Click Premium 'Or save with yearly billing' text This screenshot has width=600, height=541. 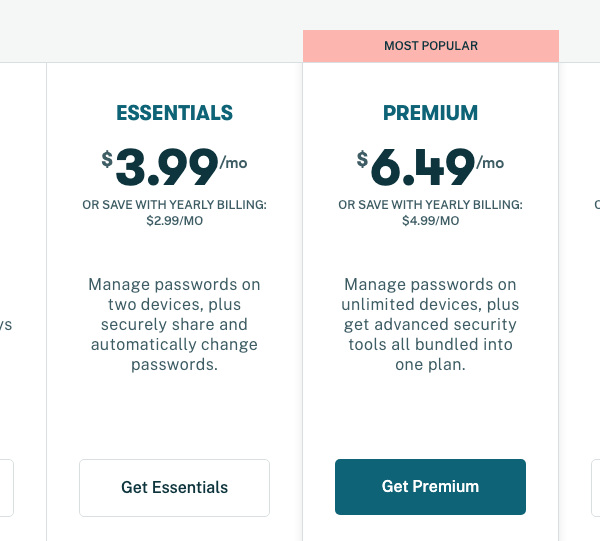[x=430, y=205]
